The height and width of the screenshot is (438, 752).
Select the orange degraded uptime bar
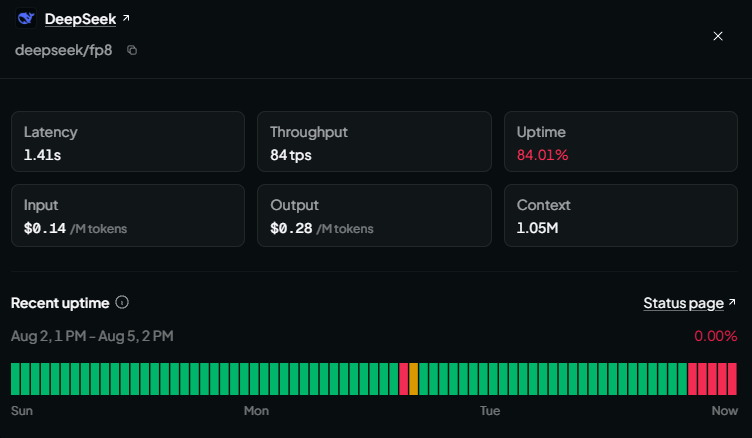(x=413, y=379)
